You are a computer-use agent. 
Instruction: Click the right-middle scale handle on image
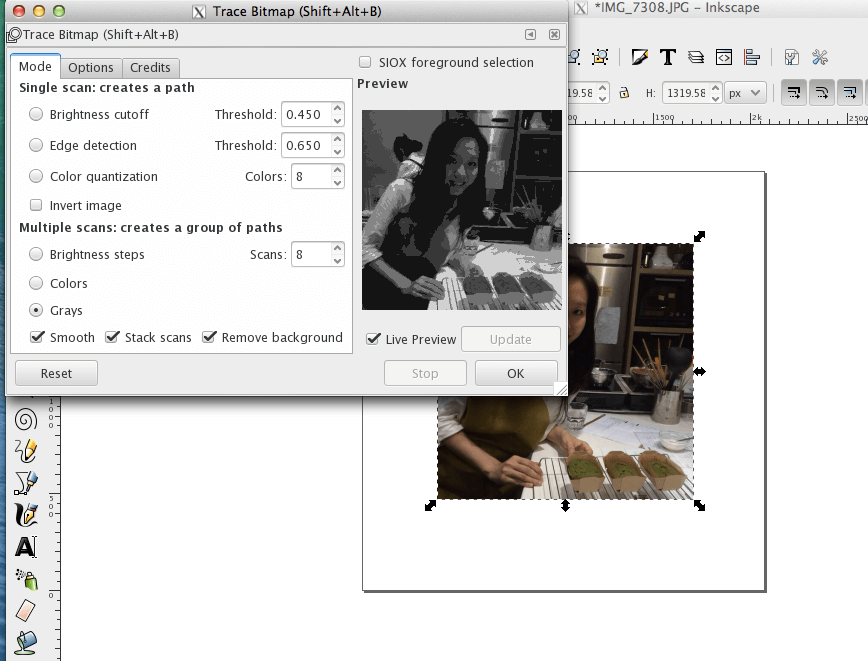699,371
